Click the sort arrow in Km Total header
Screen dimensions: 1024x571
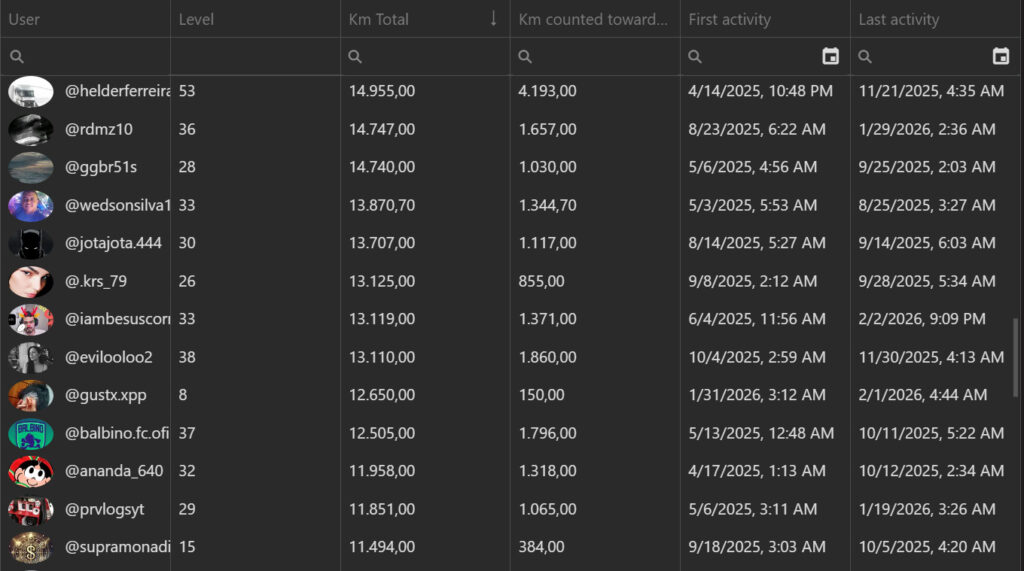(x=493, y=19)
